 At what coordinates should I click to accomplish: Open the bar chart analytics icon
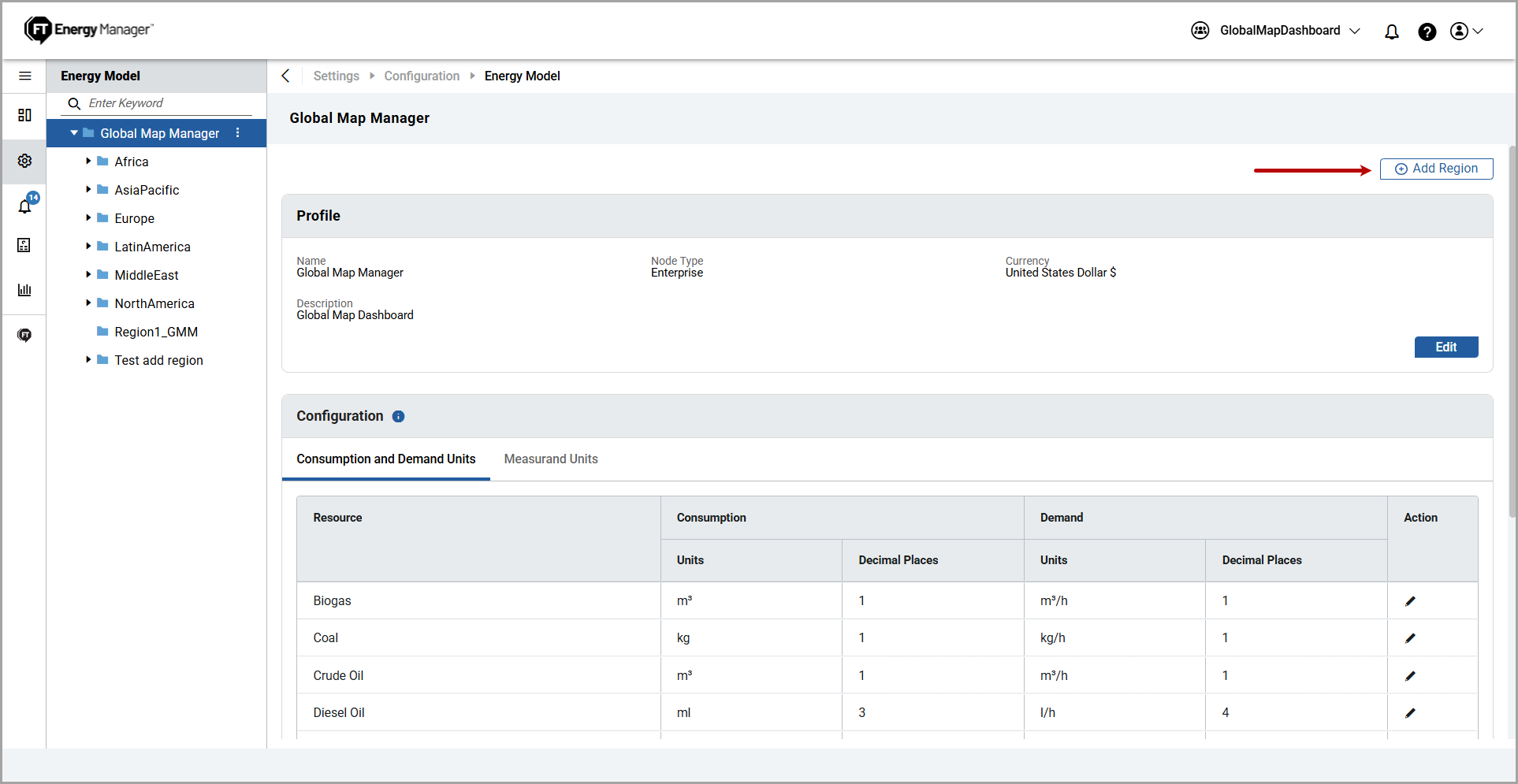coord(24,290)
